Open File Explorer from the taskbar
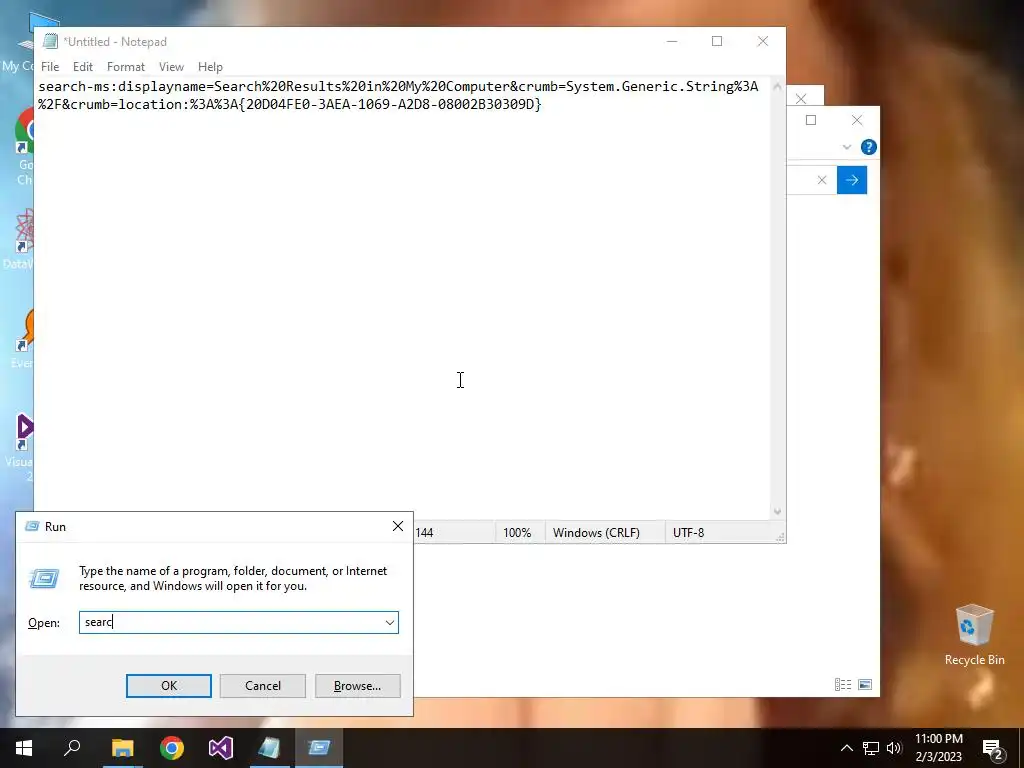The height and width of the screenshot is (768, 1024). (x=122, y=748)
